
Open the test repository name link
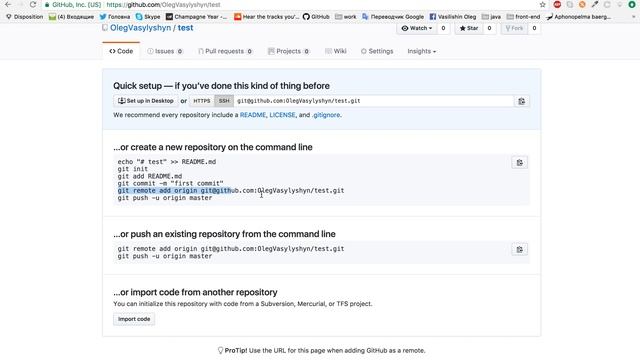pyautogui.click(x=185, y=28)
